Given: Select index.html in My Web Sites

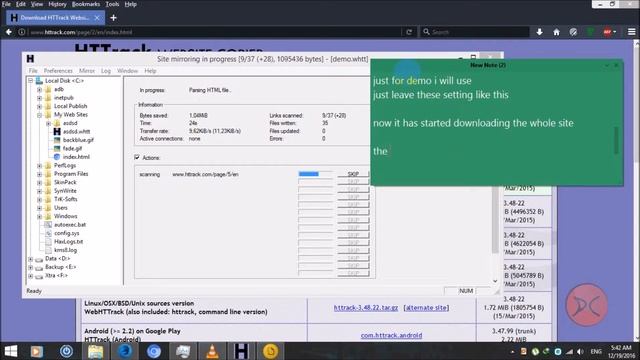Looking at the screenshot, I should (x=76, y=157).
